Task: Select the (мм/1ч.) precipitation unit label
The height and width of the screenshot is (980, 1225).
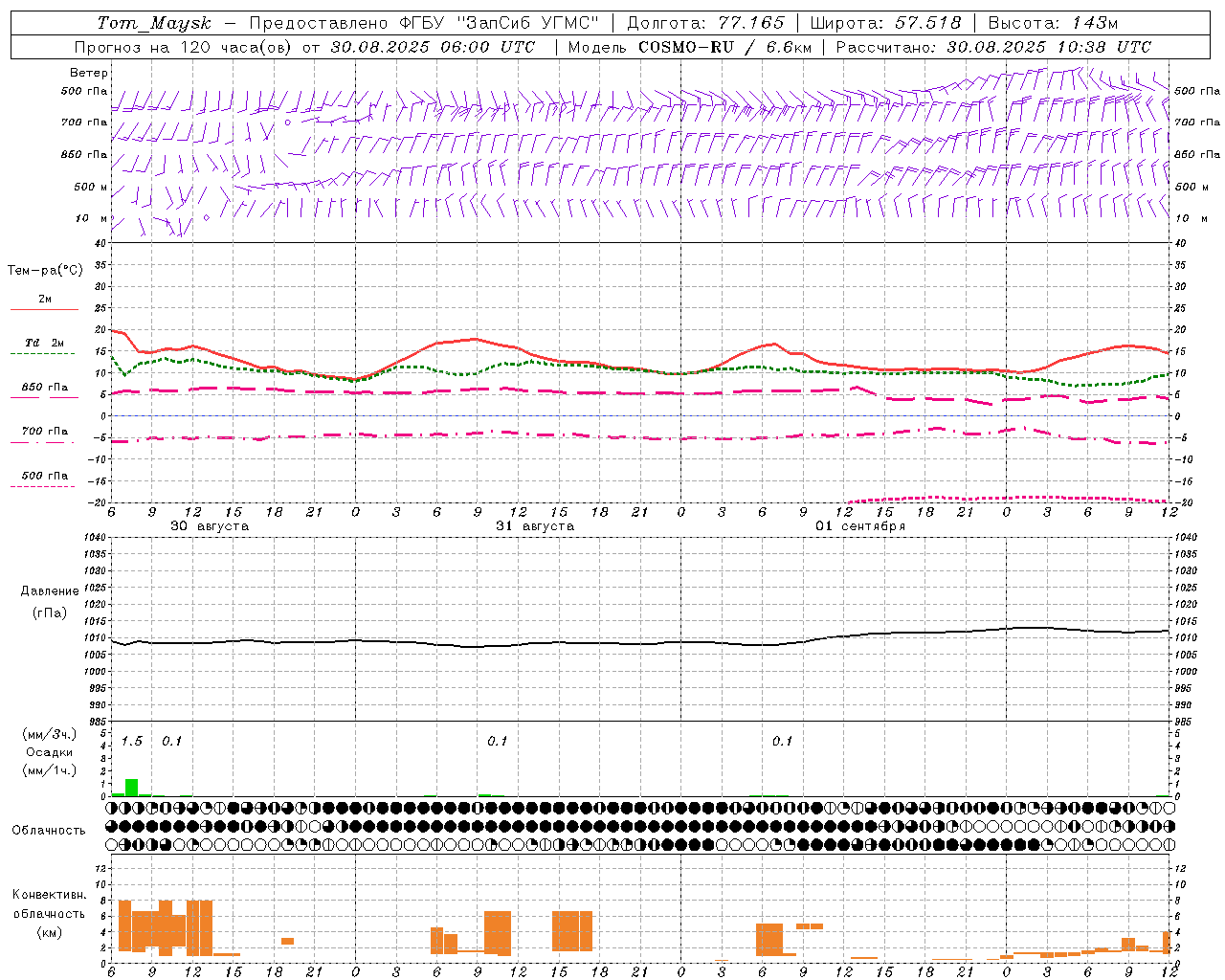Action: (x=50, y=770)
